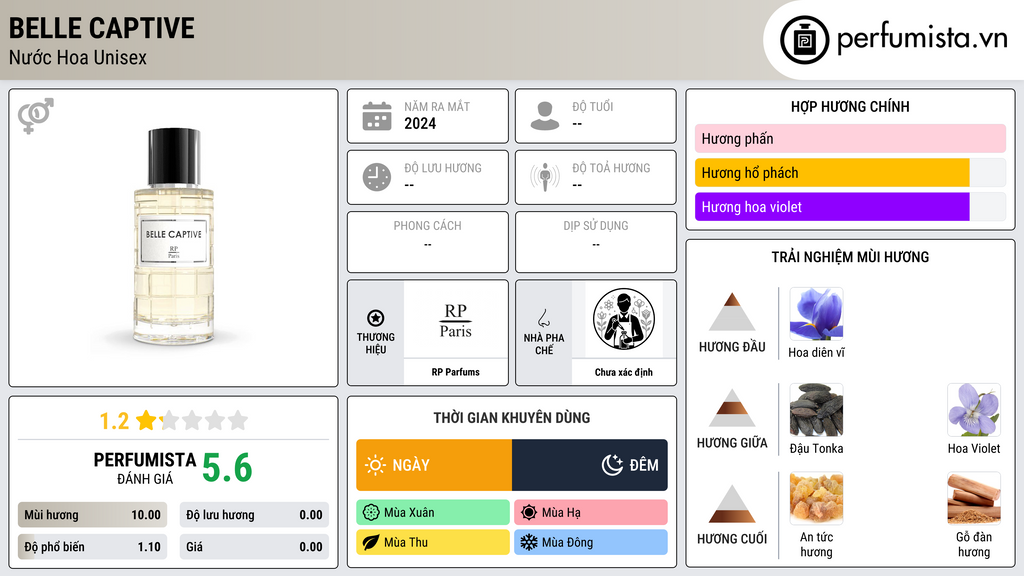Click the Độ phổ biến 1.10 score bar
The image size is (1024, 576).
[x=92, y=547]
